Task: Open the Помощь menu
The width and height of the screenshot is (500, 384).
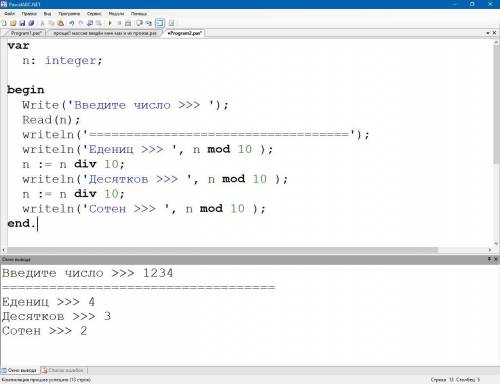Action: pos(139,14)
